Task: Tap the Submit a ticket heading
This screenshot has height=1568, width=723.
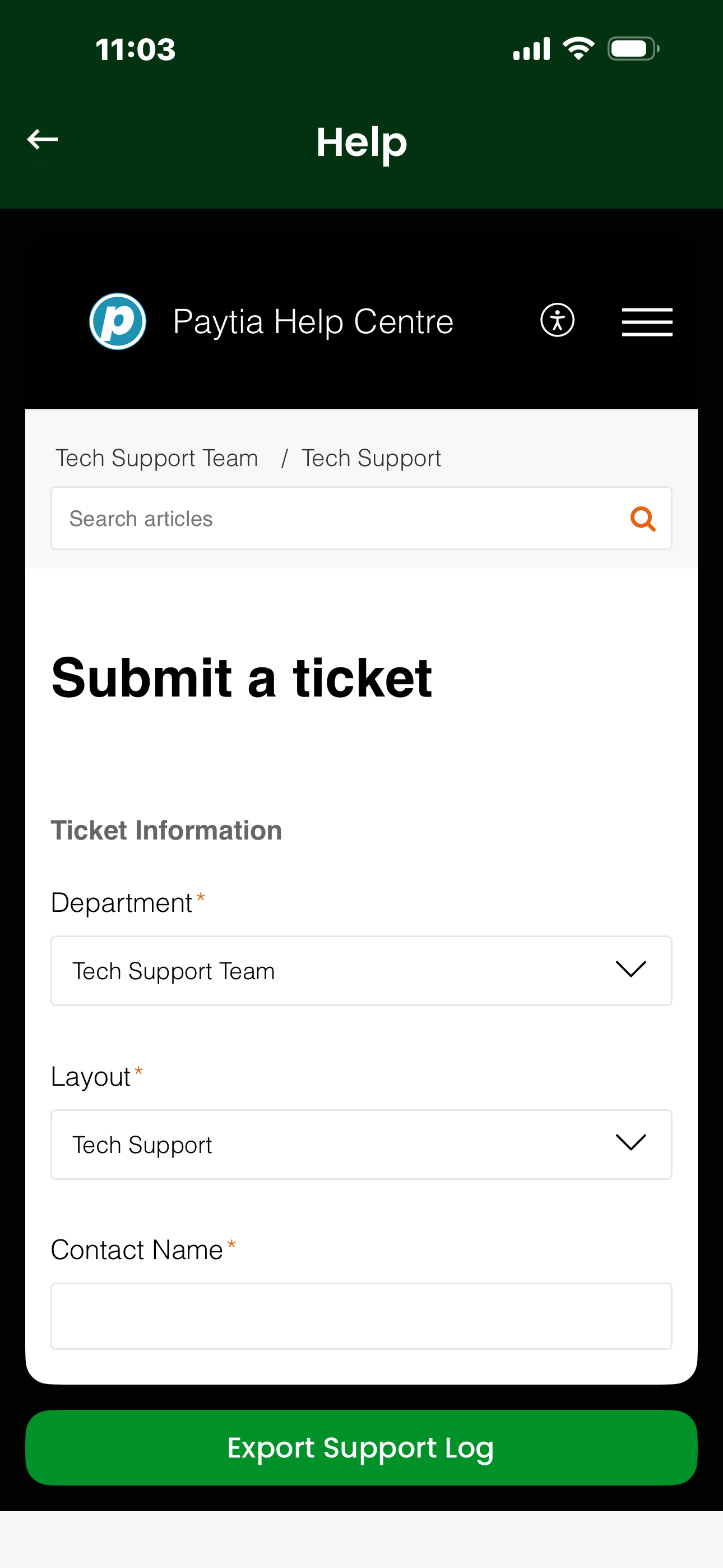Action: coord(242,678)
